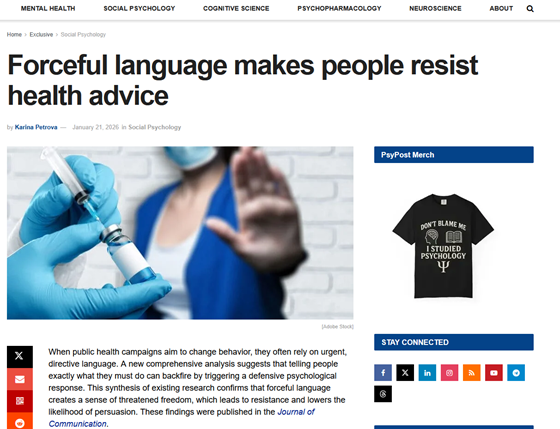This screenshot has width=560, height=429.
Task: Share article on Reddit icon
Action: pyautogui.click(x=20, y=421)
